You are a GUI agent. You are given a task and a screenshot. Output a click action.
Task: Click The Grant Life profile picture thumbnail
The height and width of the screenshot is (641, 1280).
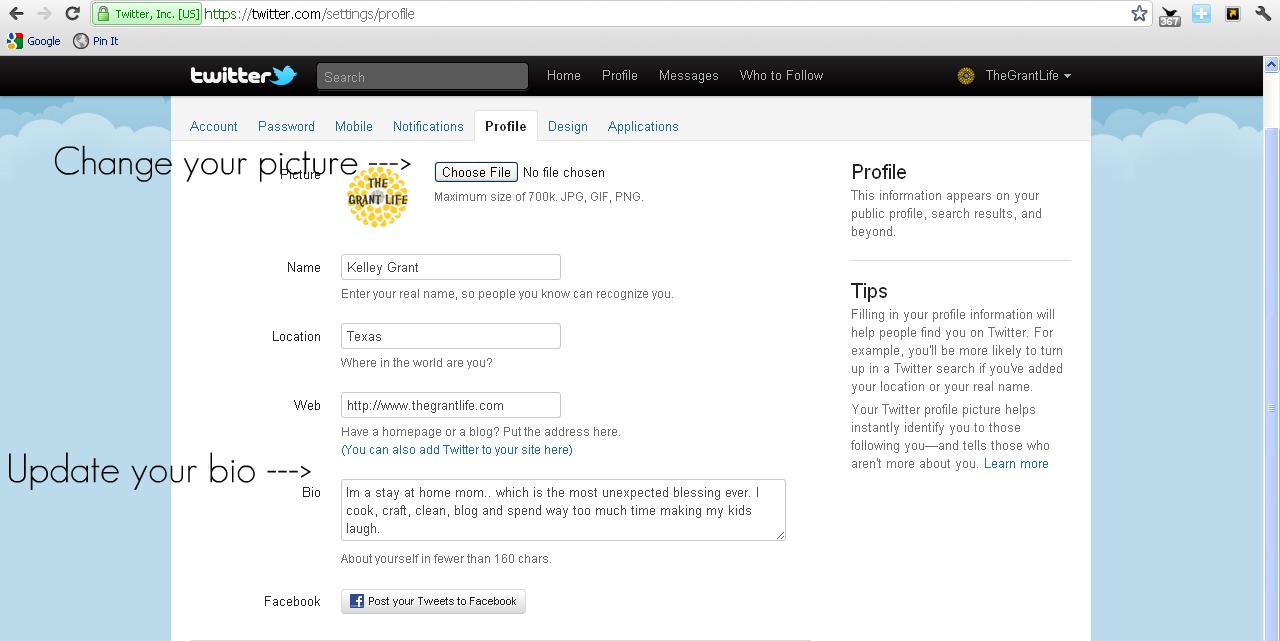tap(378, 197)
